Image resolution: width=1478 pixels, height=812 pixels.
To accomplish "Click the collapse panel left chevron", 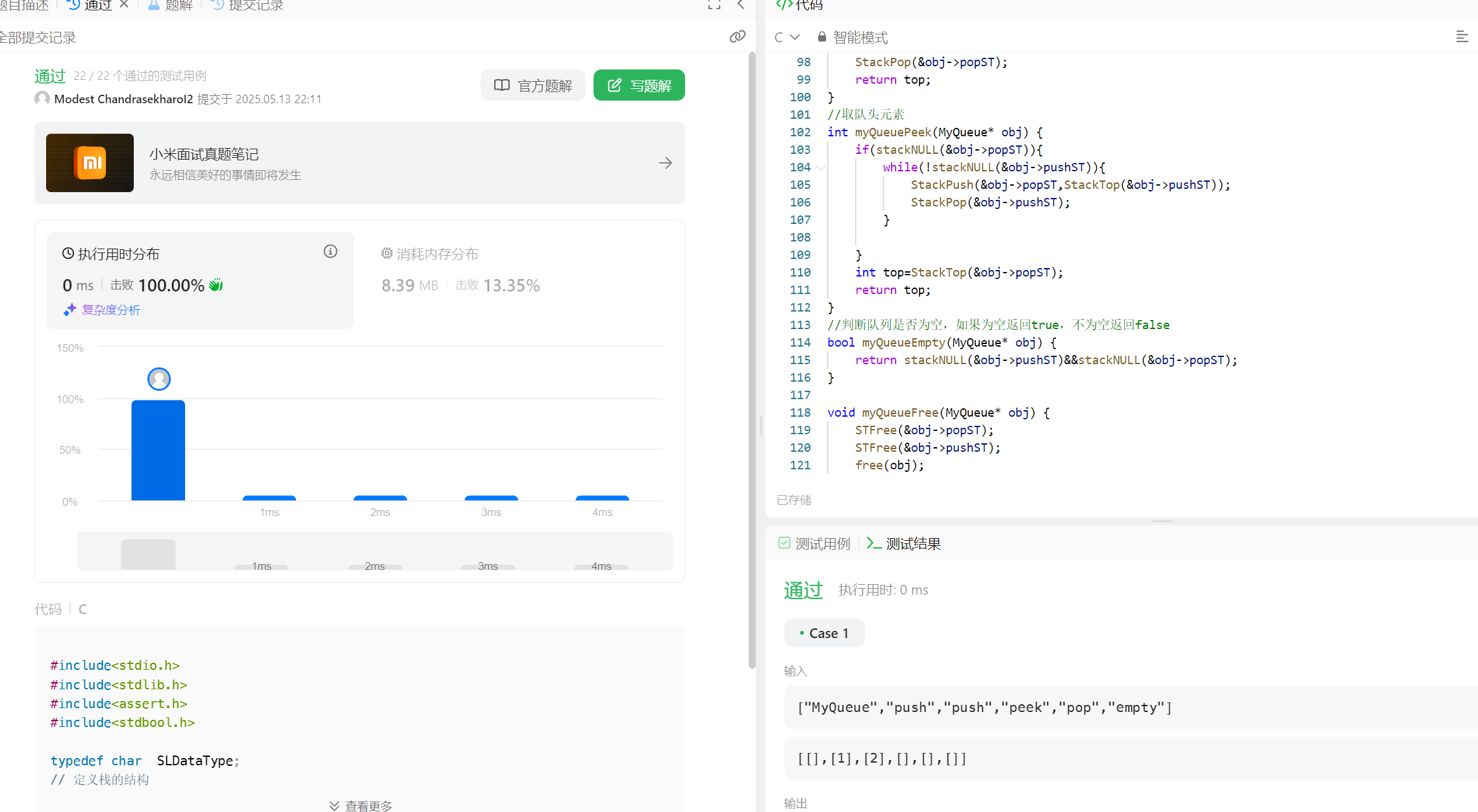I will [x=741, y=5].
